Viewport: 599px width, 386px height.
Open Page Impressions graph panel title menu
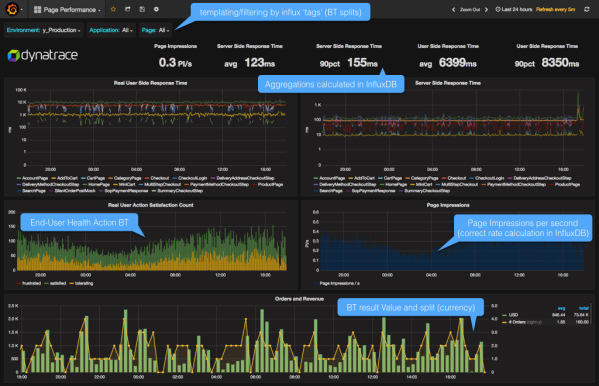point(448,205)
